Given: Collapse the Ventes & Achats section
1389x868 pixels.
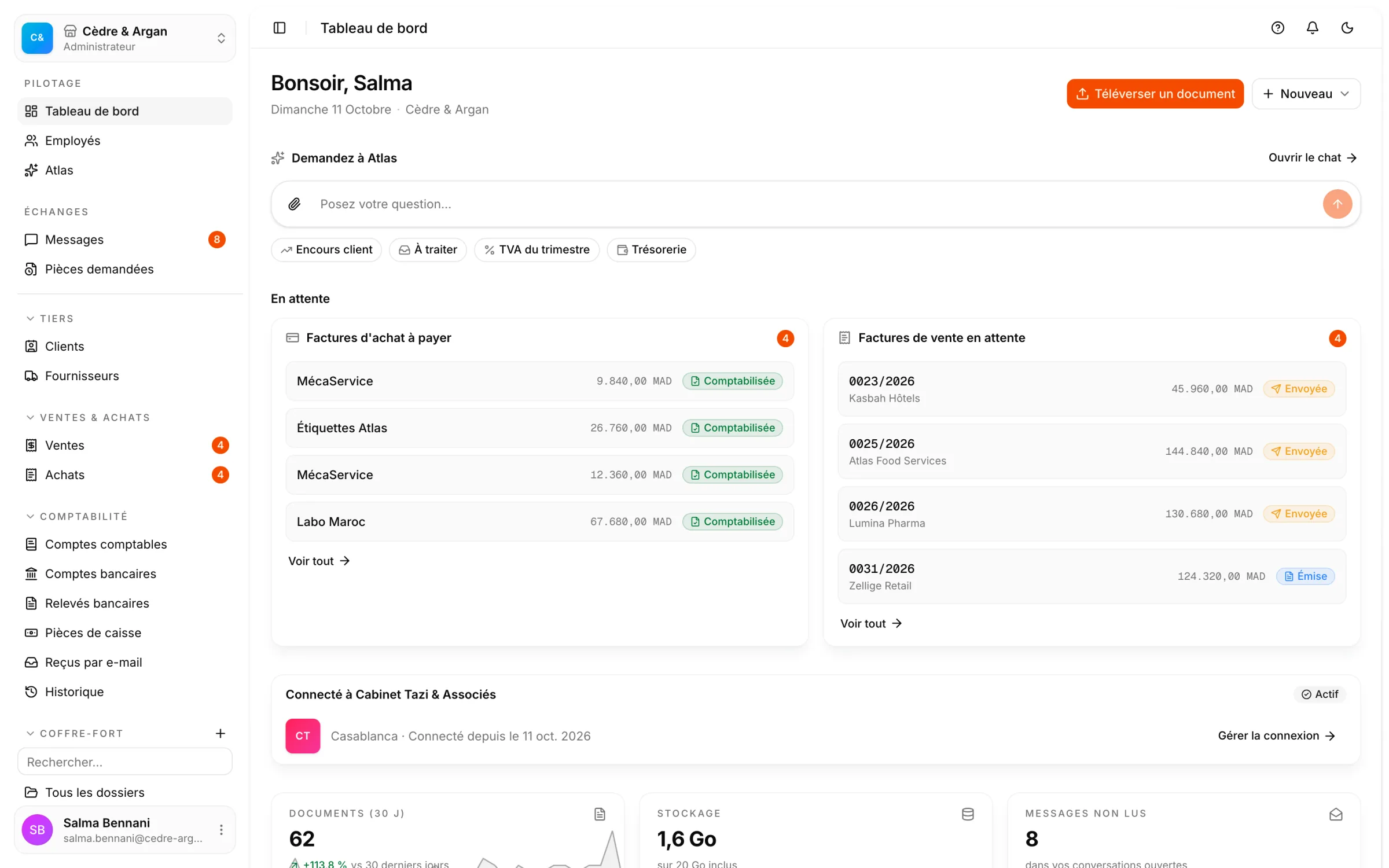Looking at the screenshot, I should (89, 417).
